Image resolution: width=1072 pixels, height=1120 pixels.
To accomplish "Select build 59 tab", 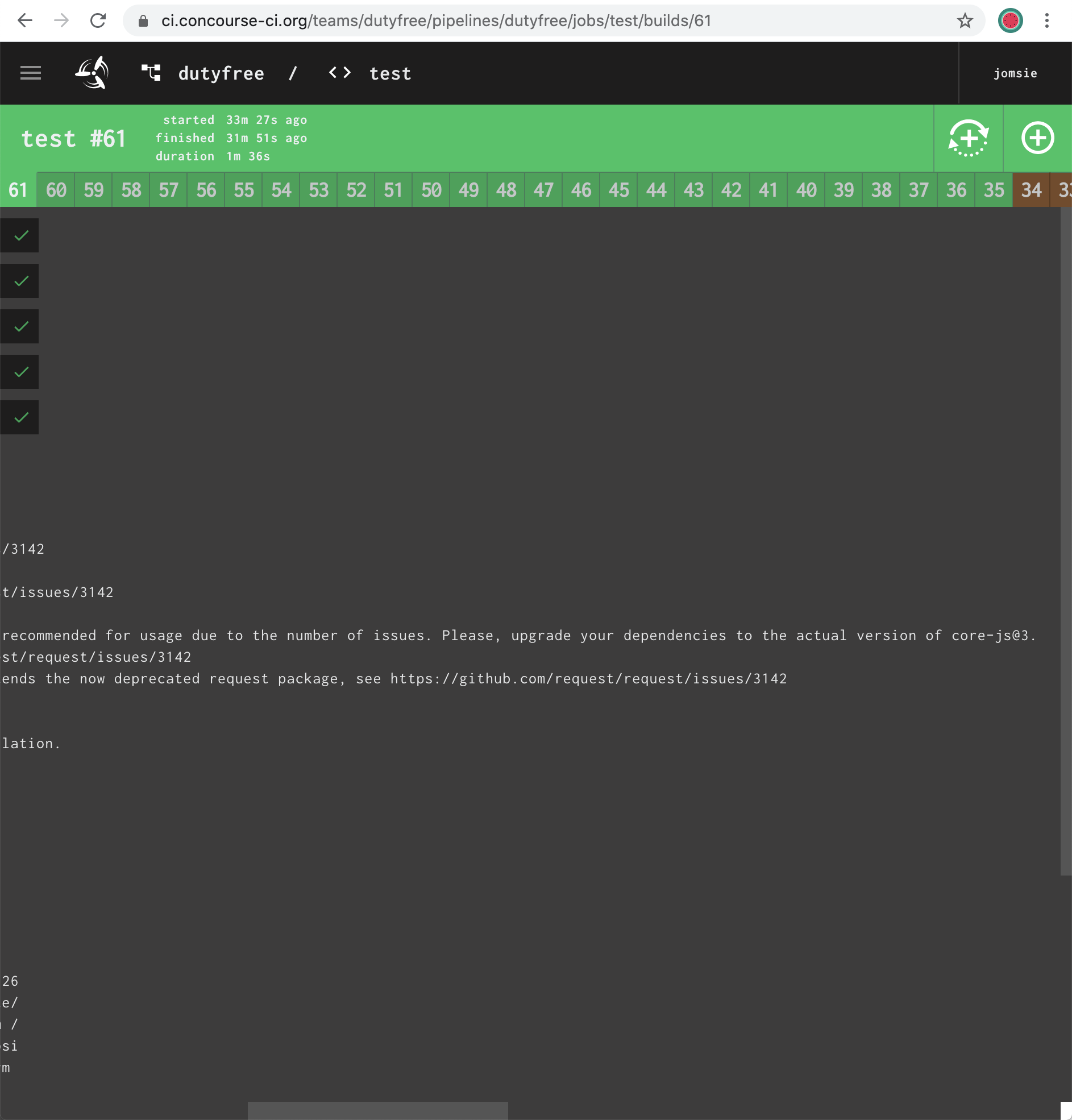I will click(x=94, y=190).
